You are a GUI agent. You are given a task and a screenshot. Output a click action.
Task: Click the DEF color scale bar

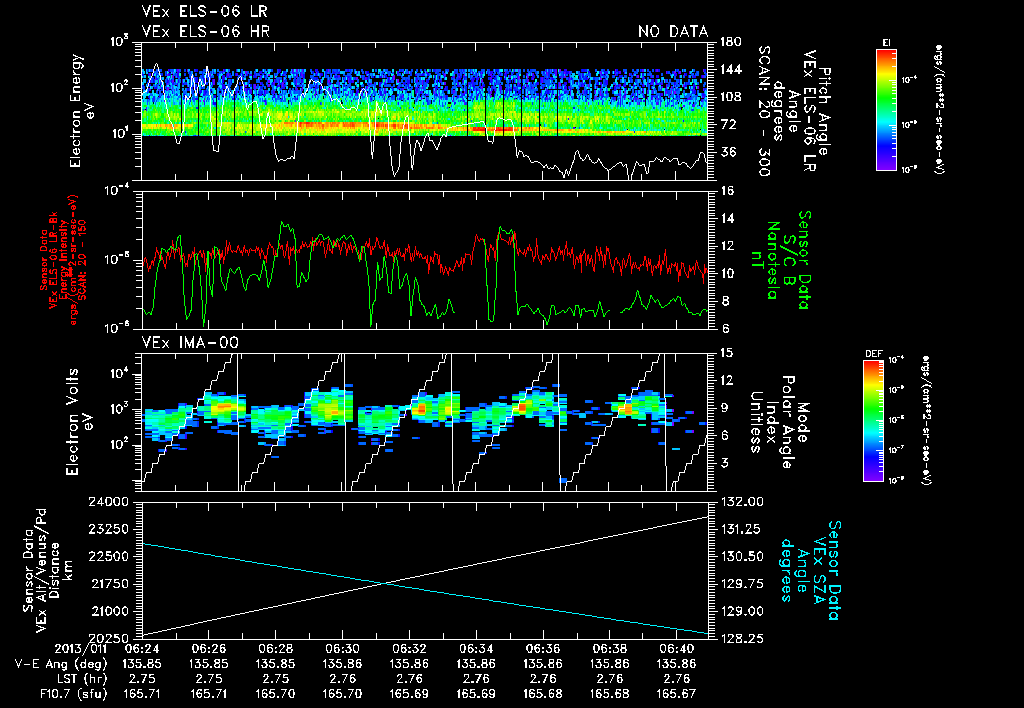(x=873, y=421)
